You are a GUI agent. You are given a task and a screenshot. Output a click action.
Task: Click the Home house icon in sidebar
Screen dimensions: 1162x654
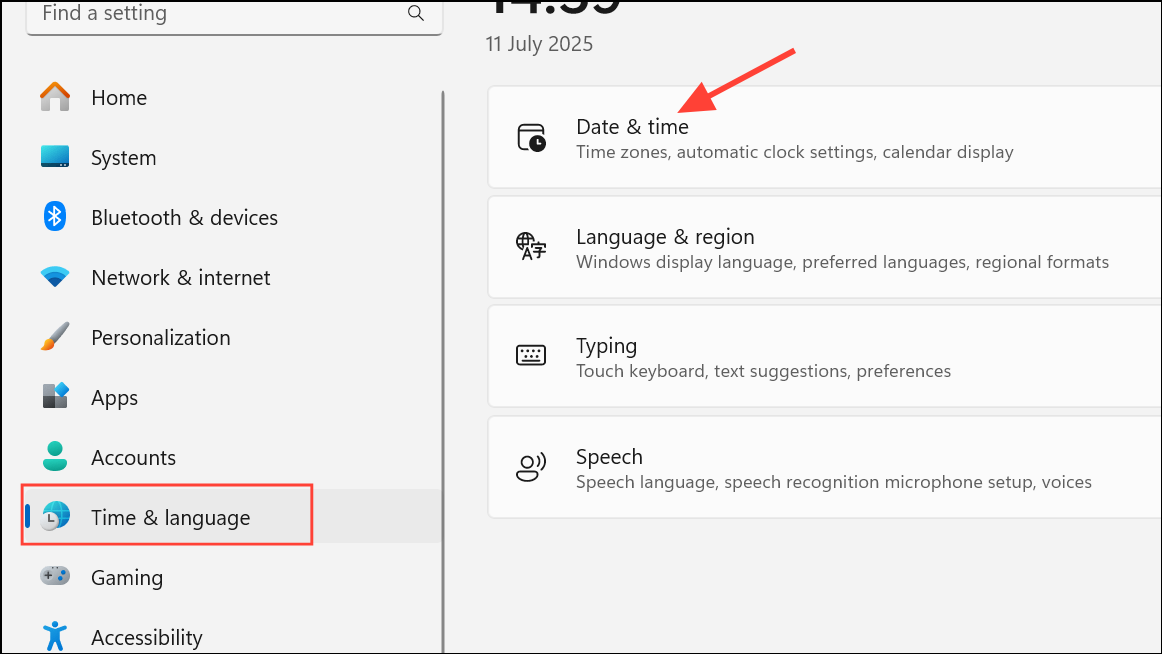coord(55,97)
